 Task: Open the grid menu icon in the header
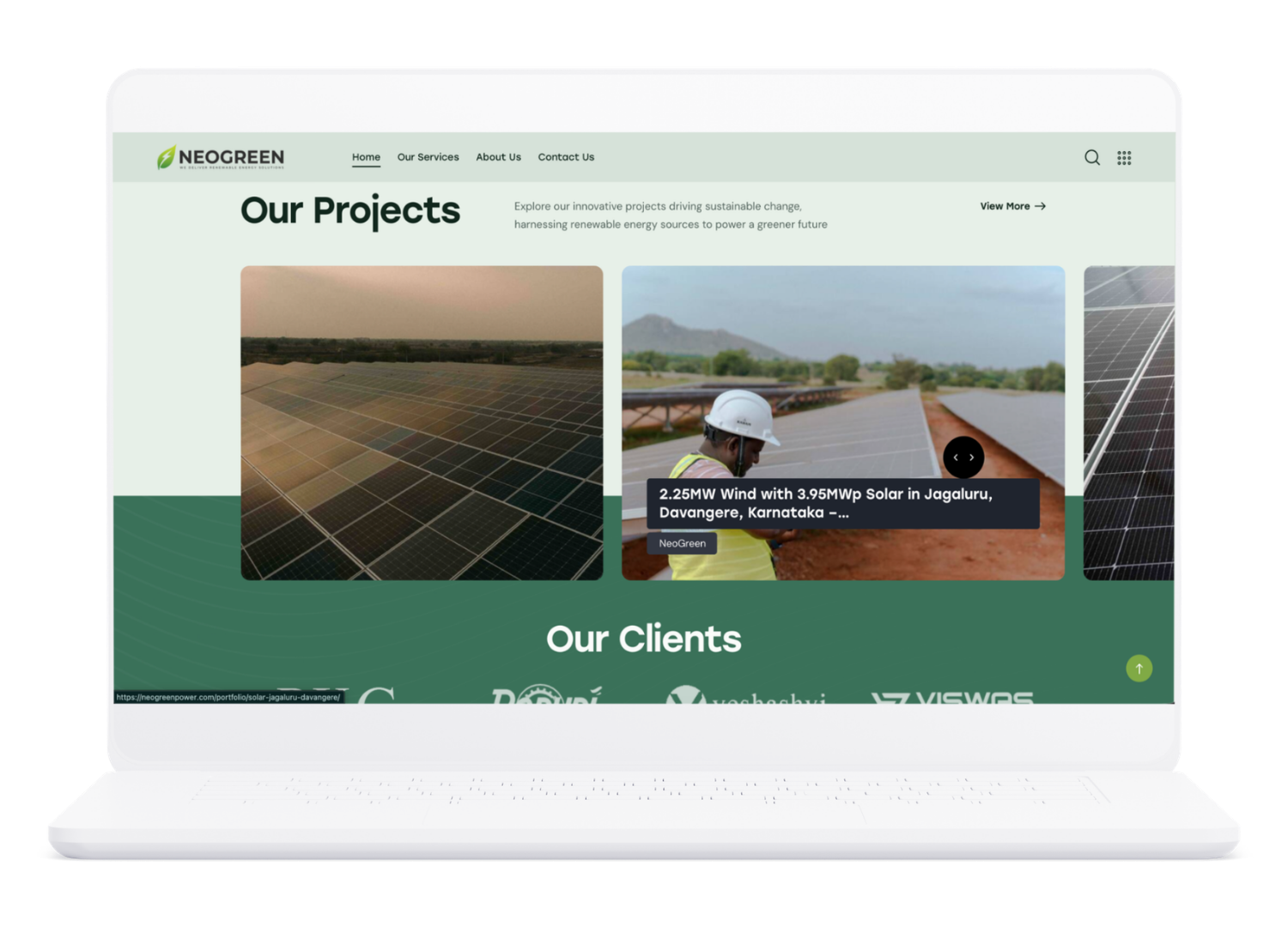(x=1124, y=158)
